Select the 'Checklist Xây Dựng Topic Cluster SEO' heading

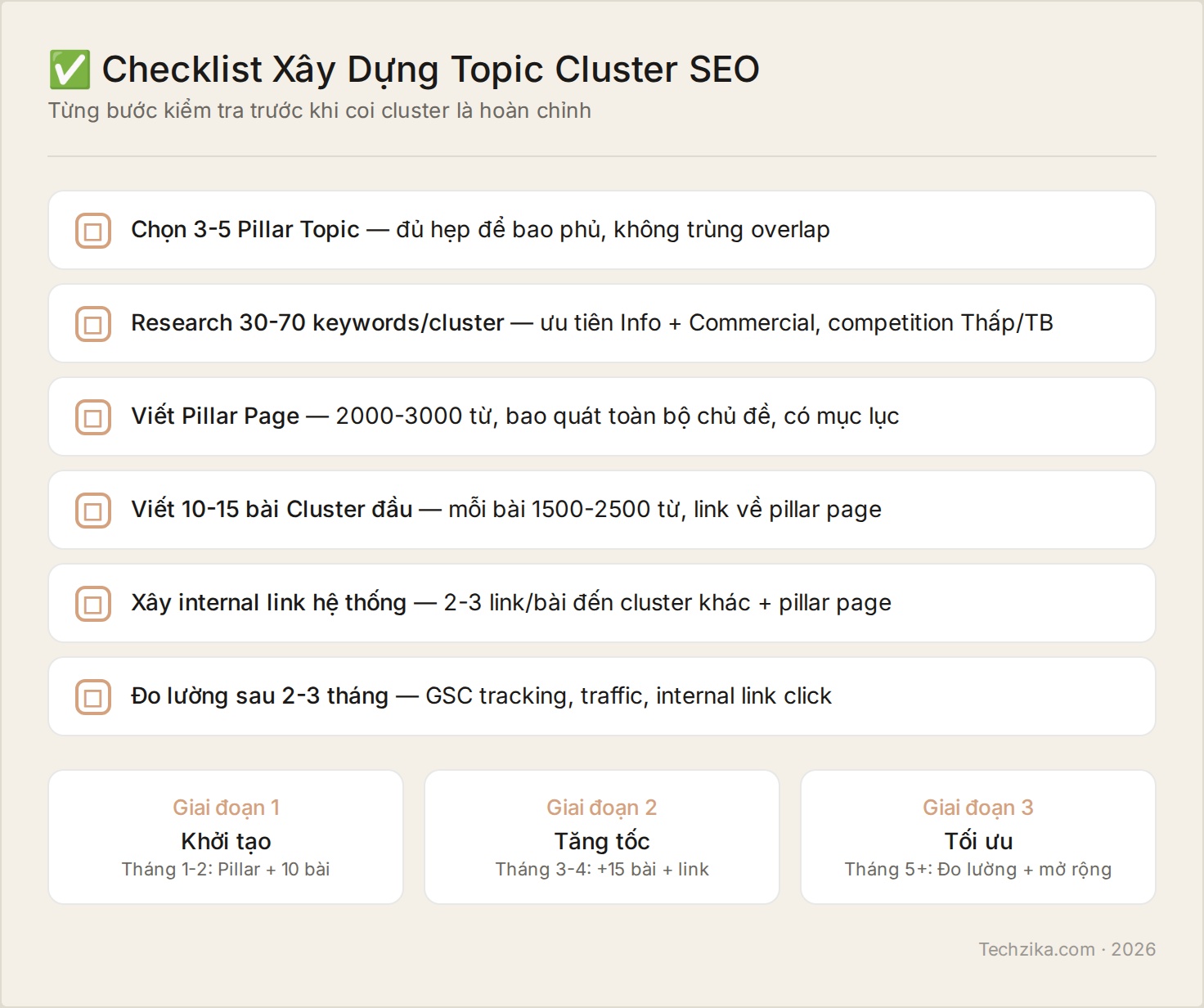(430, 70)
